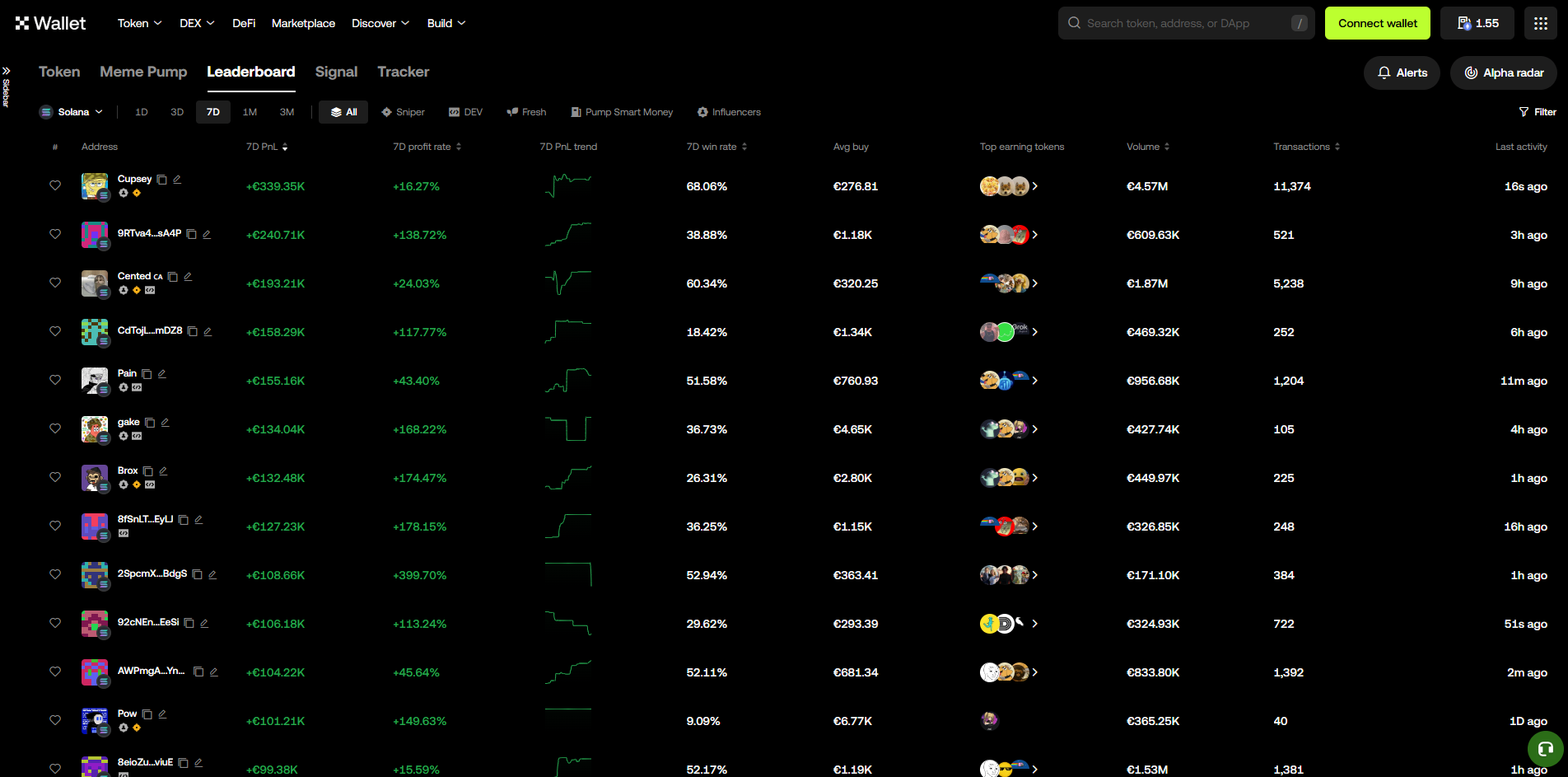Favorite Cupsey's wallet with the heart
The width and height of the screenshot is (1568, 777).
55,186
